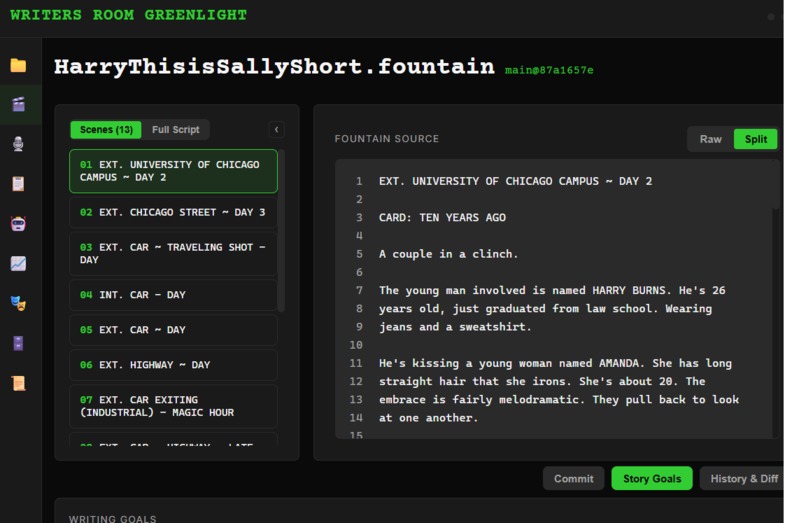Screen dimensions: 806x523
Task: Select scene 01 EXT. UNIVERSITY OF CHICAGO CAMPUS
Action: tap(173, 171)
